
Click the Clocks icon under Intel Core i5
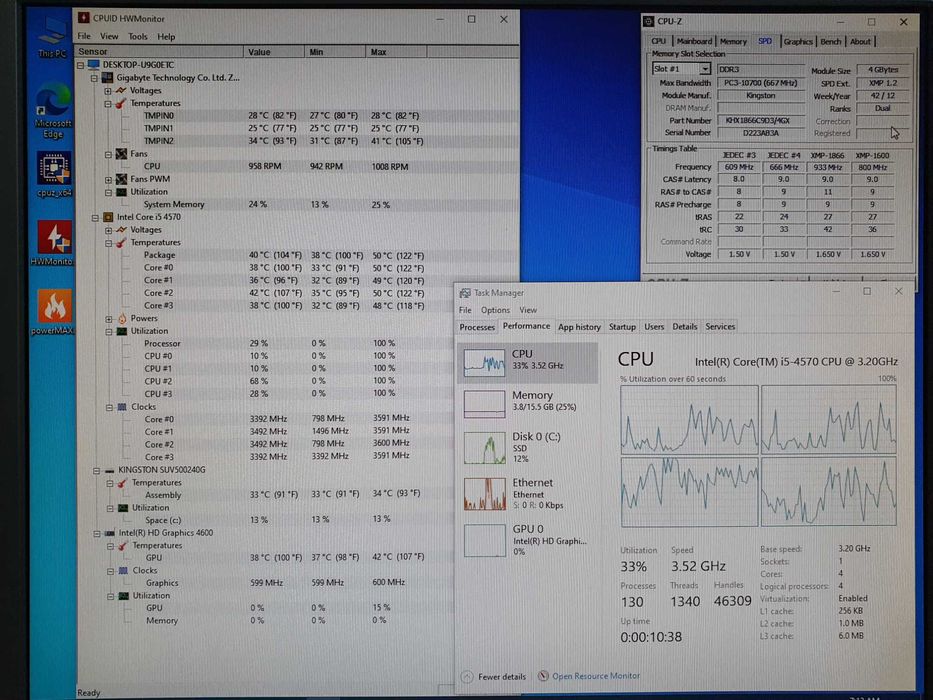tap(123, 407)
